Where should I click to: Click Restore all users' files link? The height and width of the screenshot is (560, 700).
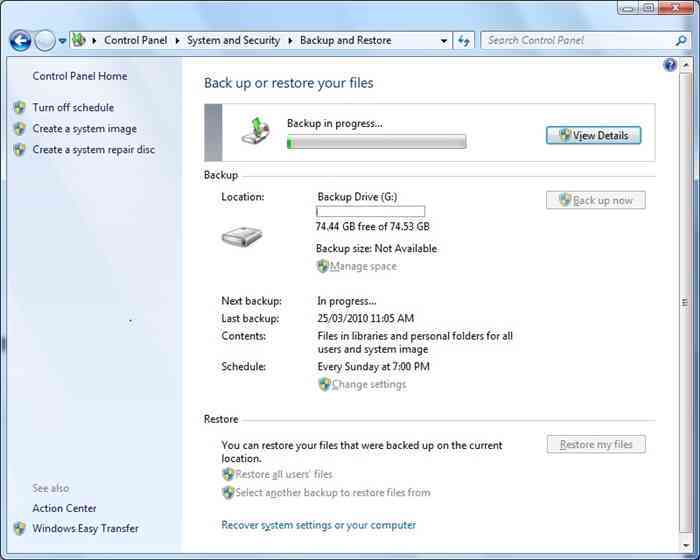click(x=283, y=474)
